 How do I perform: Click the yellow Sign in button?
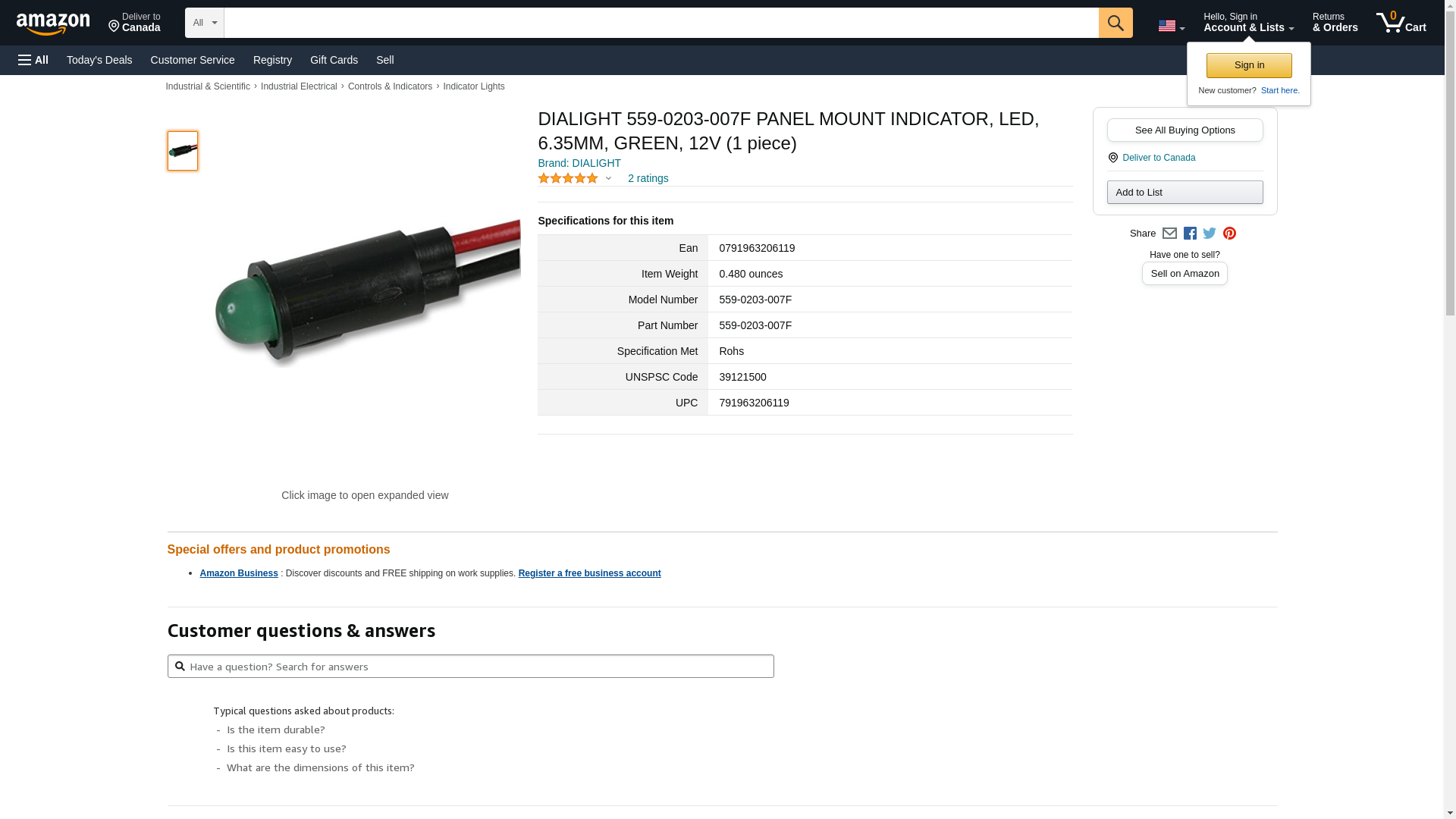click(1249, 65)
